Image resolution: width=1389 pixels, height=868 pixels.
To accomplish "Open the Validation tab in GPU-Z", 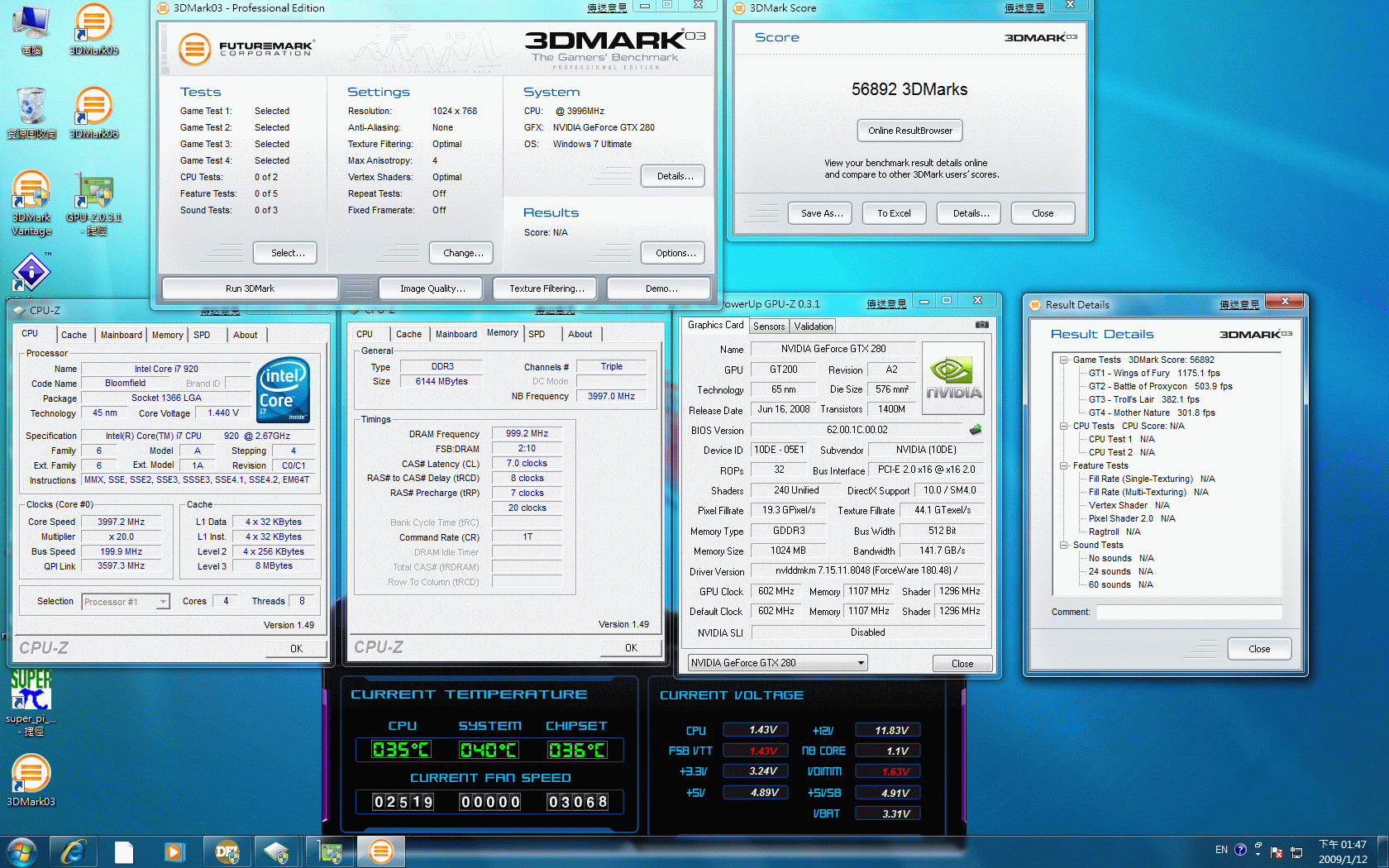I will (814, 327).
